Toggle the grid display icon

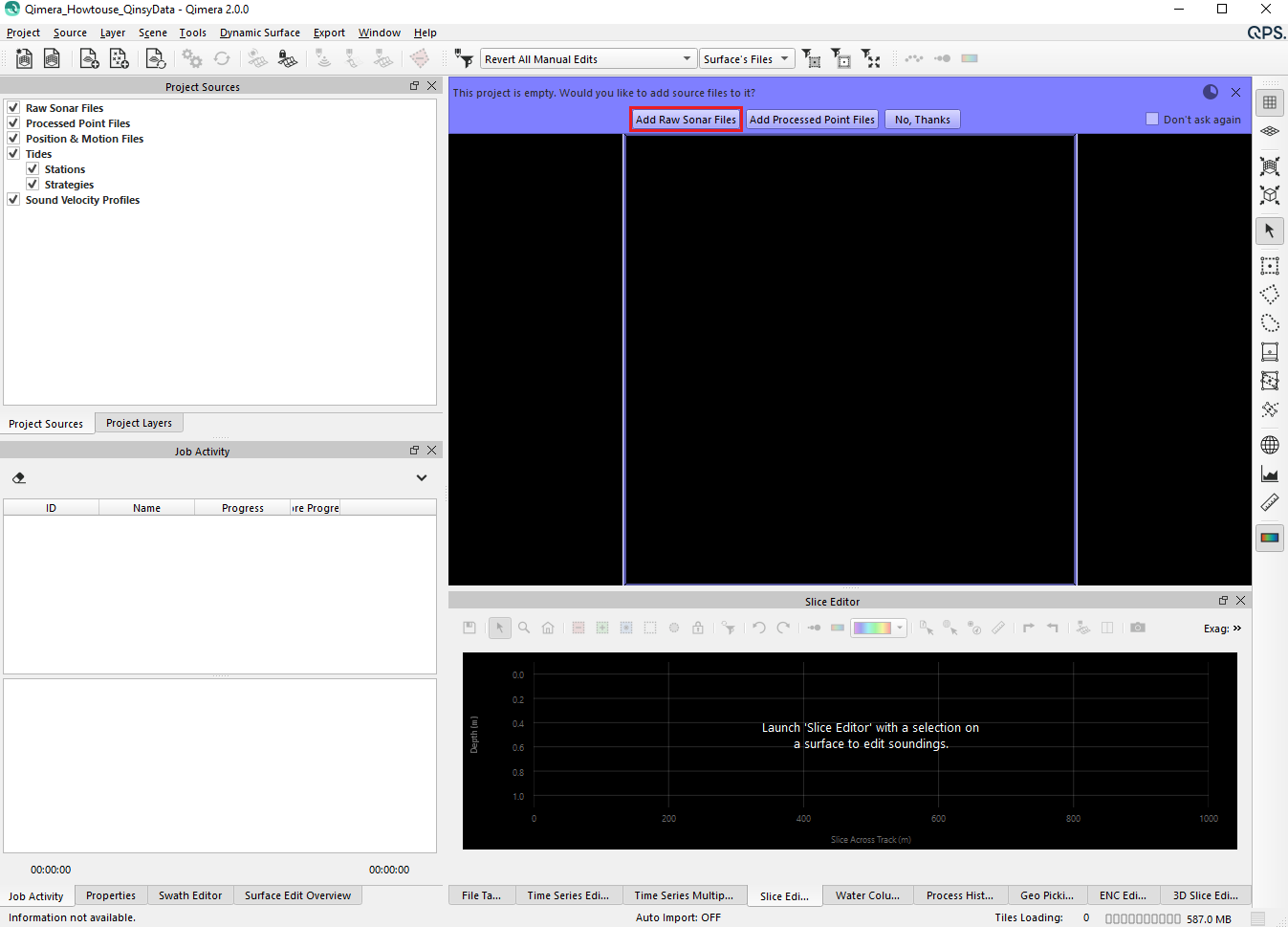tap(1270, 102)
